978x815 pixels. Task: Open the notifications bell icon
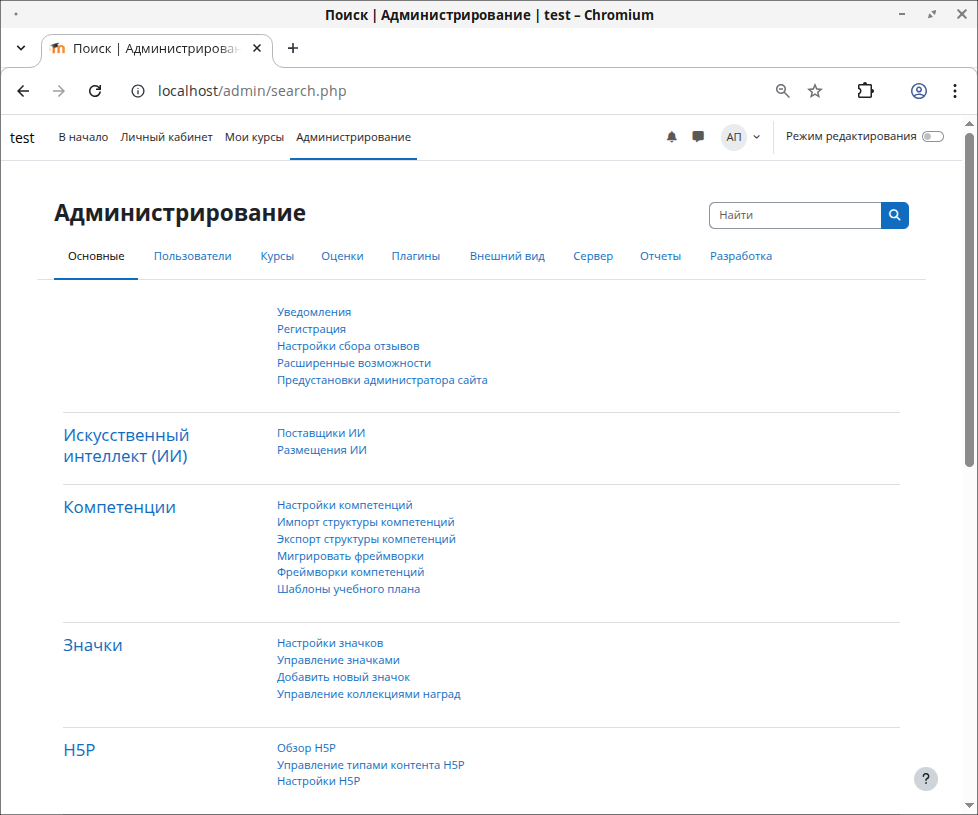click(x=672, y=137)
